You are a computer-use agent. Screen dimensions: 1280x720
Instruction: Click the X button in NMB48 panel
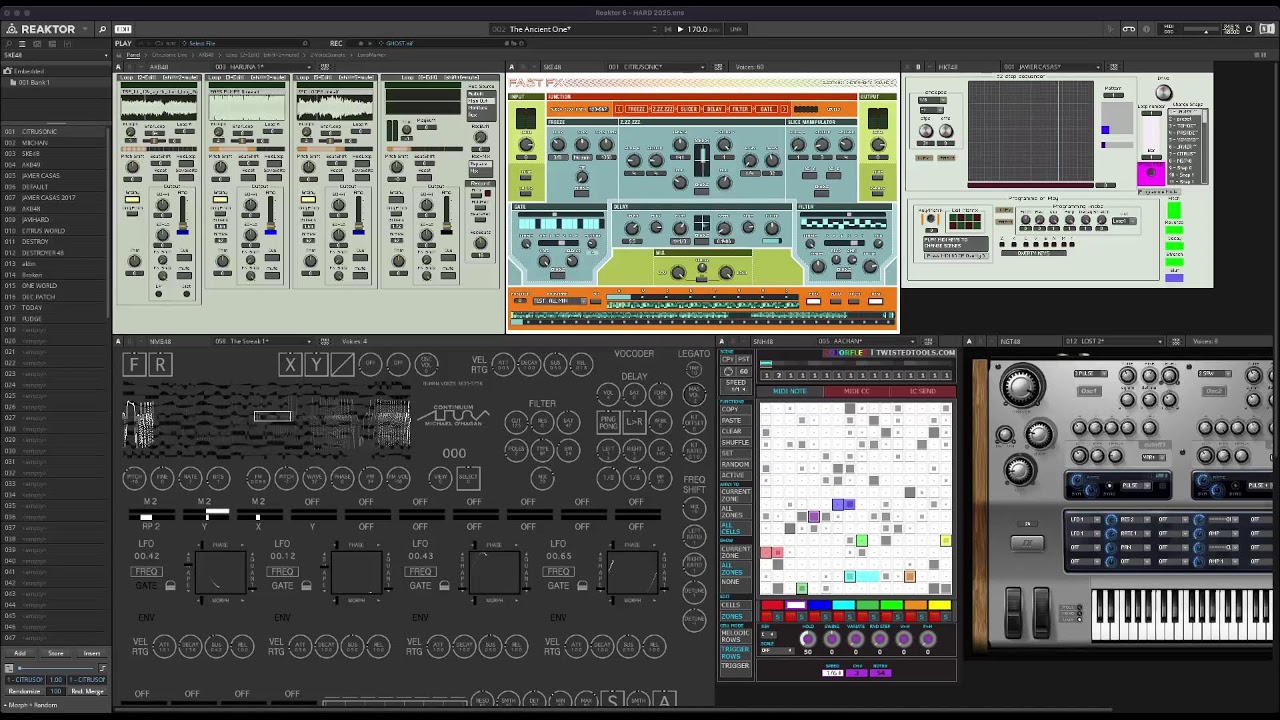[290, 365]
